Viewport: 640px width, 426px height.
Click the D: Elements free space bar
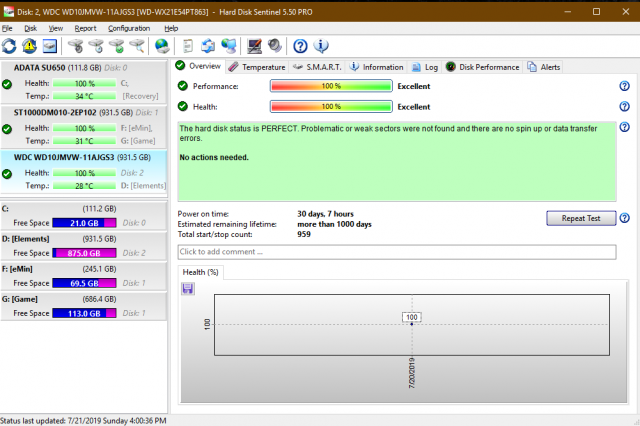[85, 254]
